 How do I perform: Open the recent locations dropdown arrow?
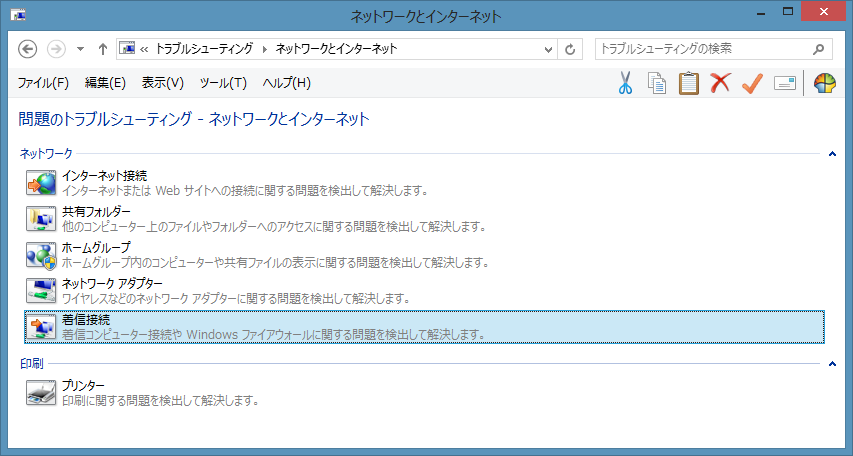tap(81, 49)
